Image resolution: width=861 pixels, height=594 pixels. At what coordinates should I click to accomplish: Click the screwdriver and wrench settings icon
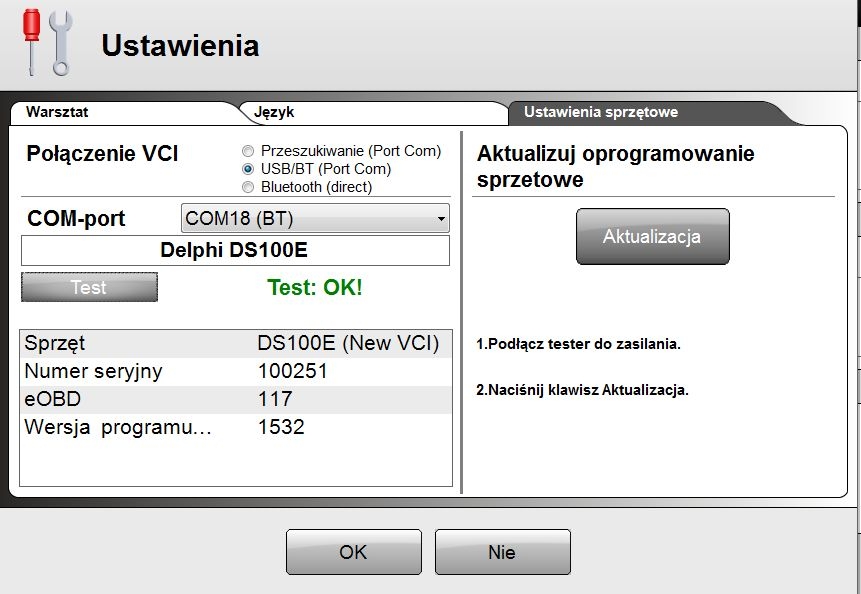(x=47, y=44)
